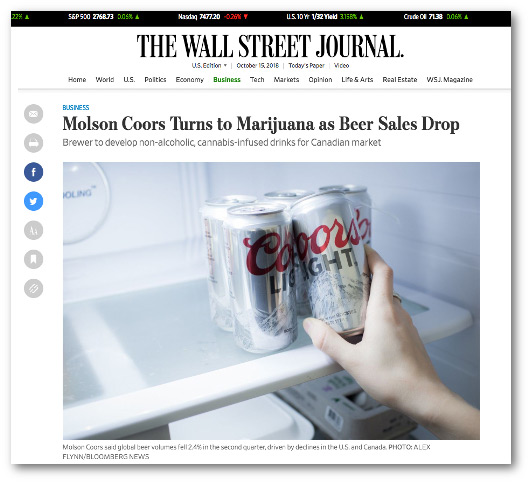The height and width of the screenshot is (483, 530).
Task: Open the Life & Arts section
Action: pos(357,80)
